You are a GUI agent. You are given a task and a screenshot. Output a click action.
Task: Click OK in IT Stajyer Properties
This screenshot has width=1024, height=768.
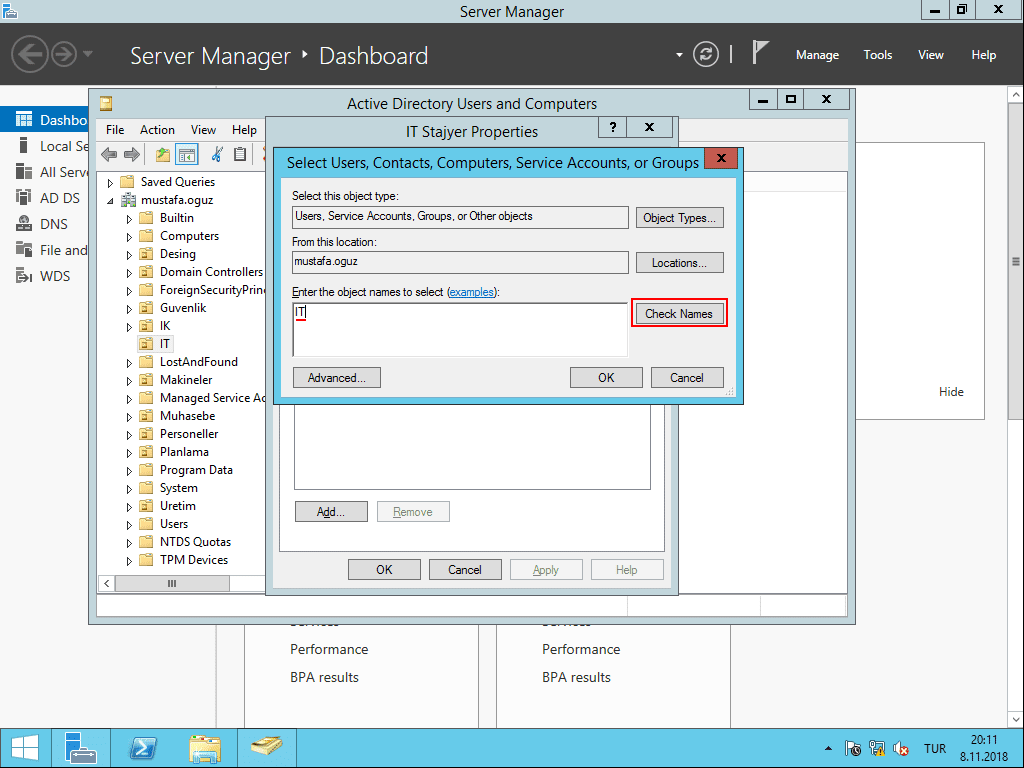[x=384, y=569]
